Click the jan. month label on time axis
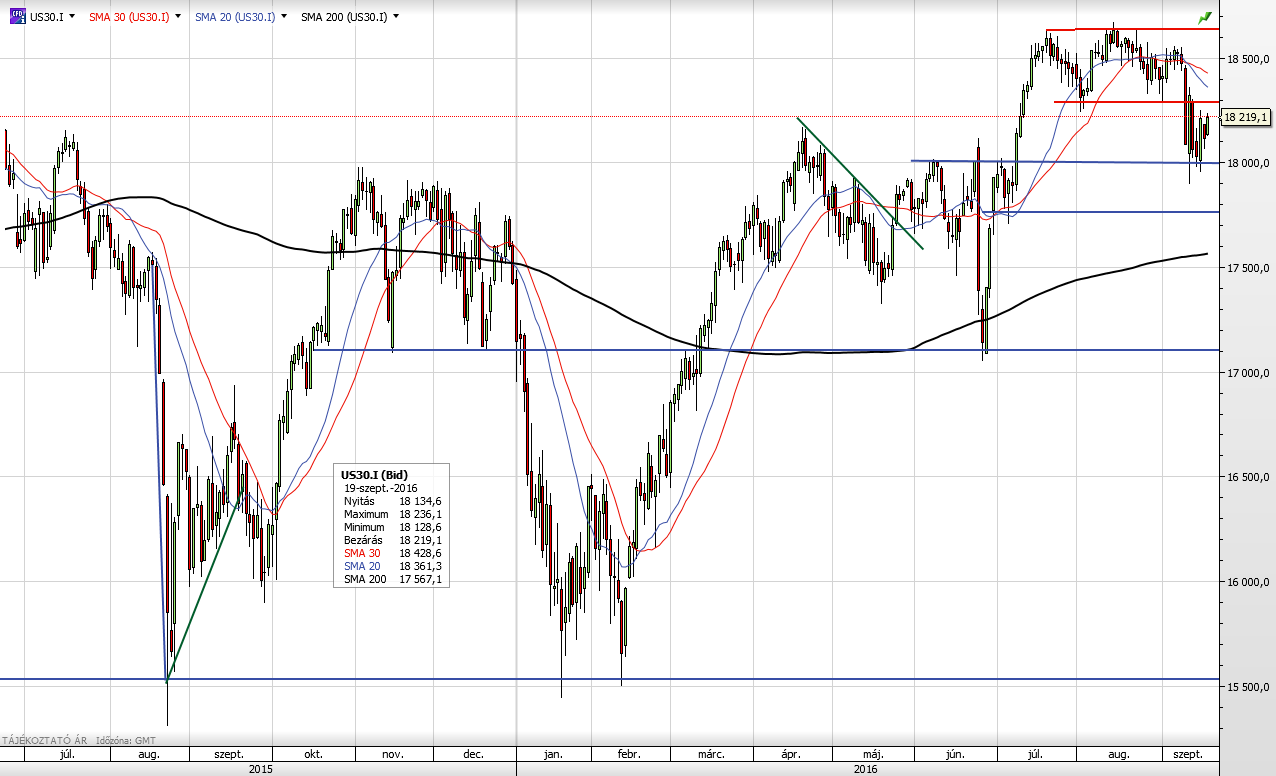The width and height of the screenshot is (1276, 776). pyautogui.click(x=553, y=754)
